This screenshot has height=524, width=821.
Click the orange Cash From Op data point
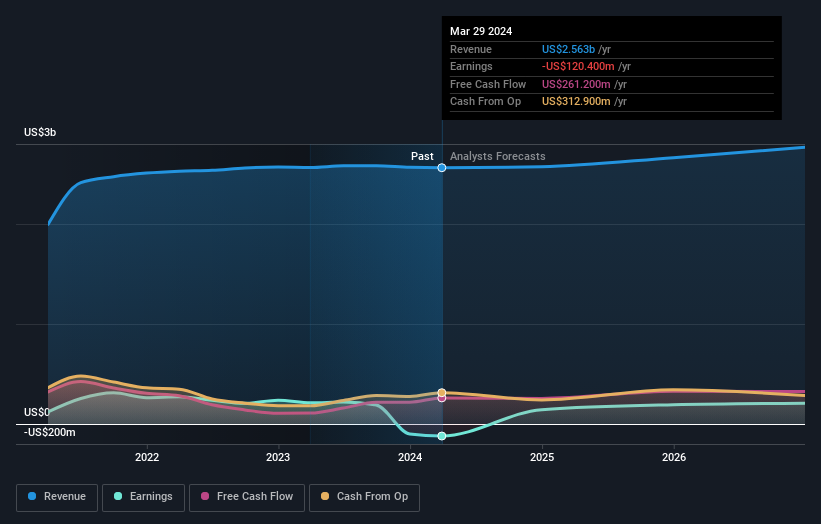coord(442,393)
